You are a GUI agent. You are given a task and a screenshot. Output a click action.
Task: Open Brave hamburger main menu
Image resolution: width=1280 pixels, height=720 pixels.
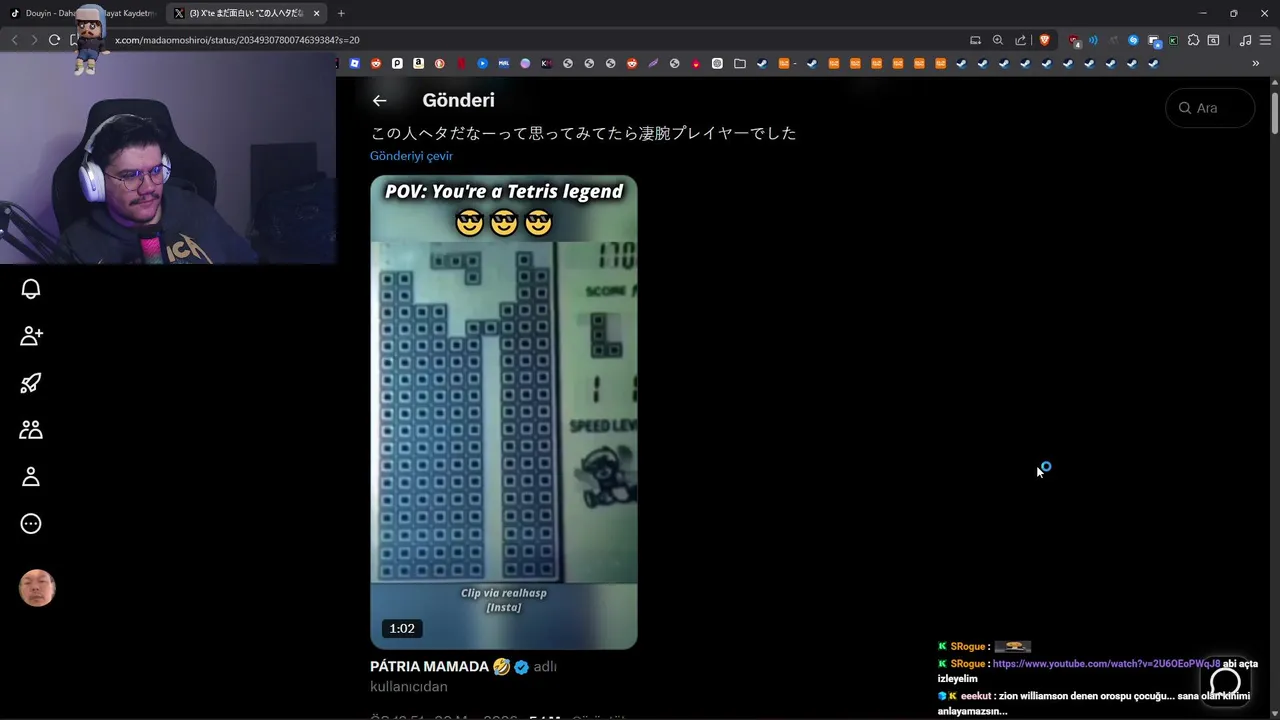[1265, 40]
